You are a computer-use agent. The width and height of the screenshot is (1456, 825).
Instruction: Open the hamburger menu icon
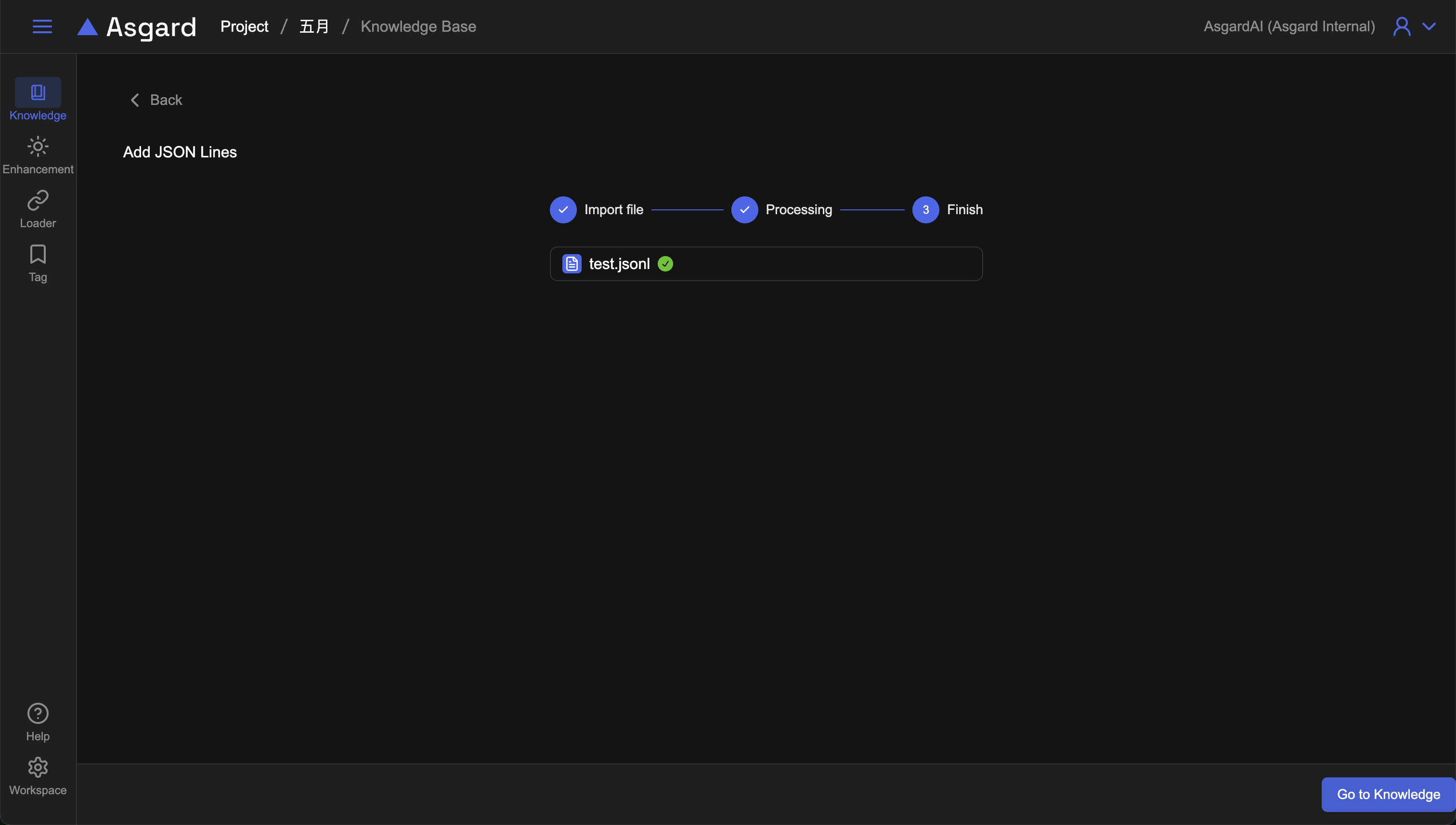tap(42, 26)
